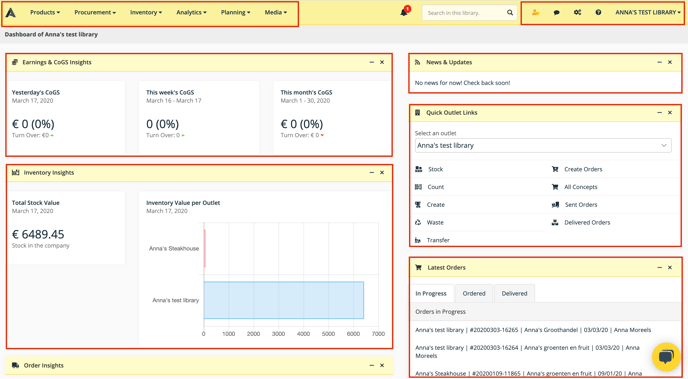This screenshot has height=379, width=688.
Task: Open the Inventory dropdown menu
Action: click(146, 12)
